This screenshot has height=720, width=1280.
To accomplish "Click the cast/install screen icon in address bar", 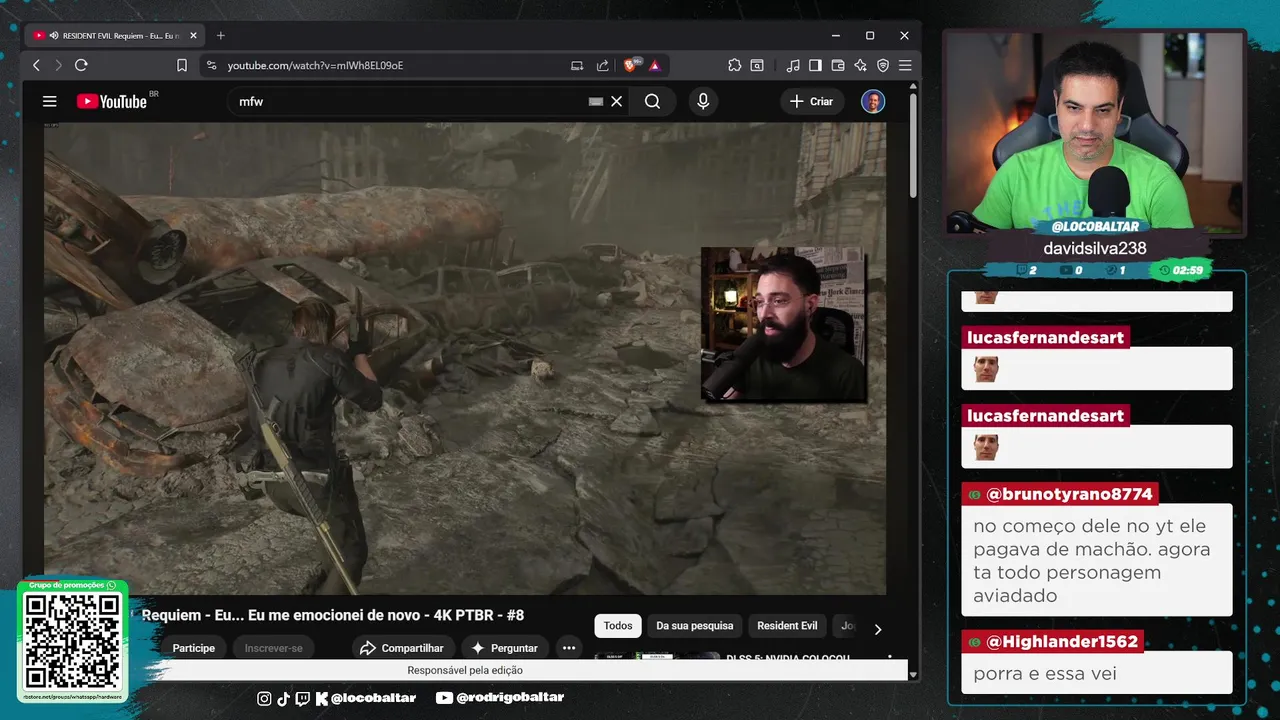I will pos(577,65).
